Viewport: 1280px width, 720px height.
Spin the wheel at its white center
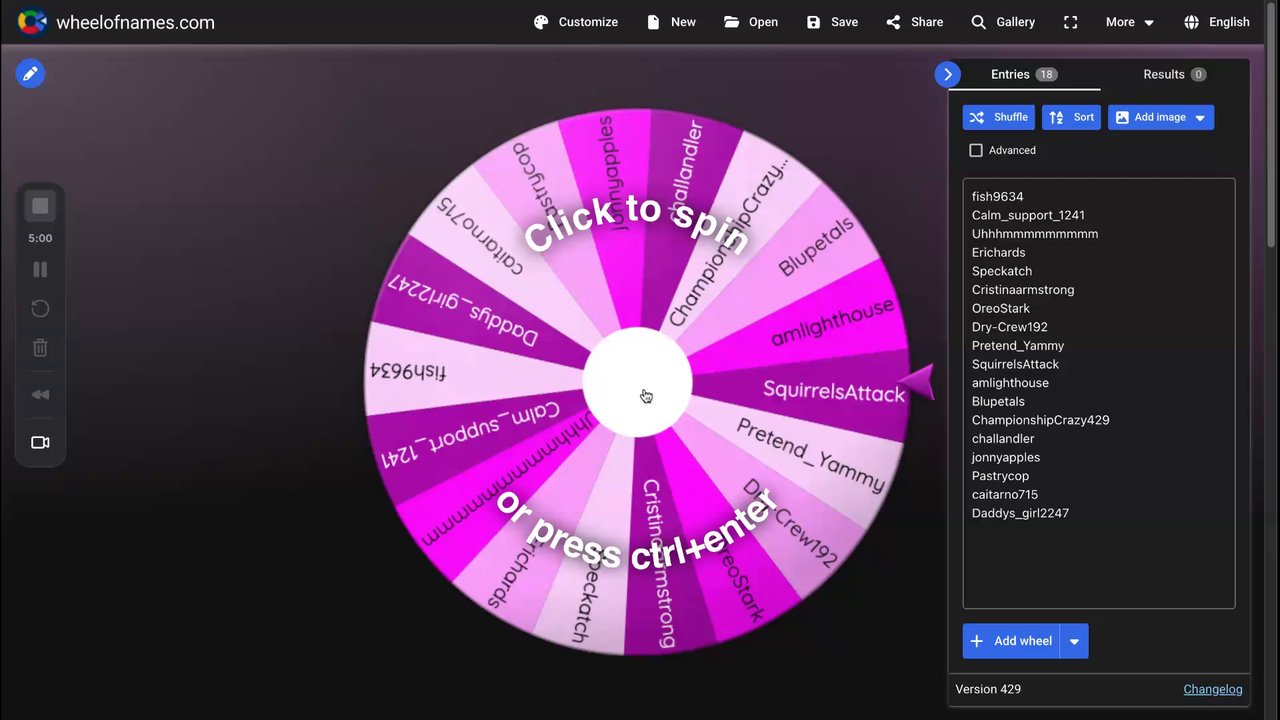click(x=637, y=382)
